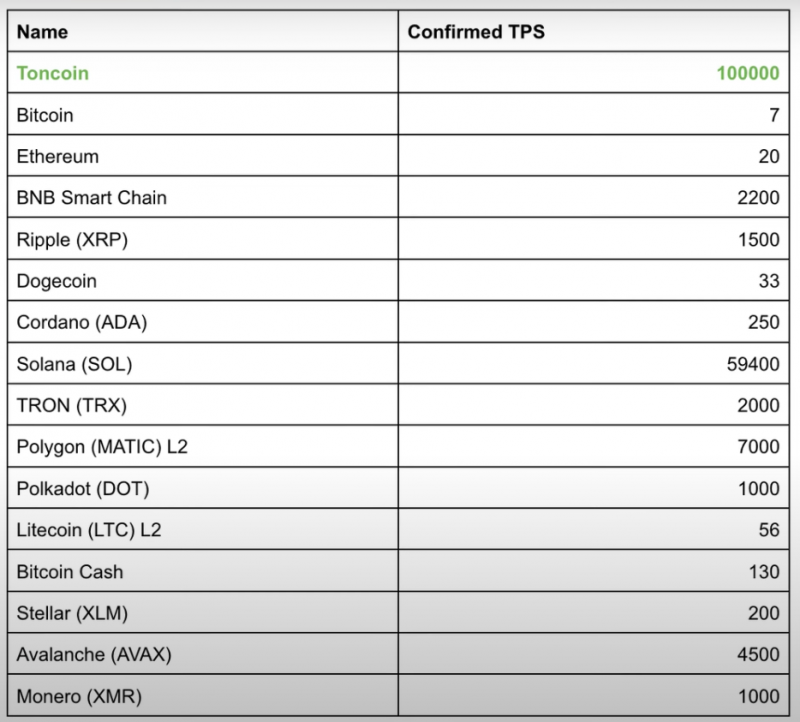Select the green Toncoin name cell
Screen dimensions: 800x722
coord(203,72)
